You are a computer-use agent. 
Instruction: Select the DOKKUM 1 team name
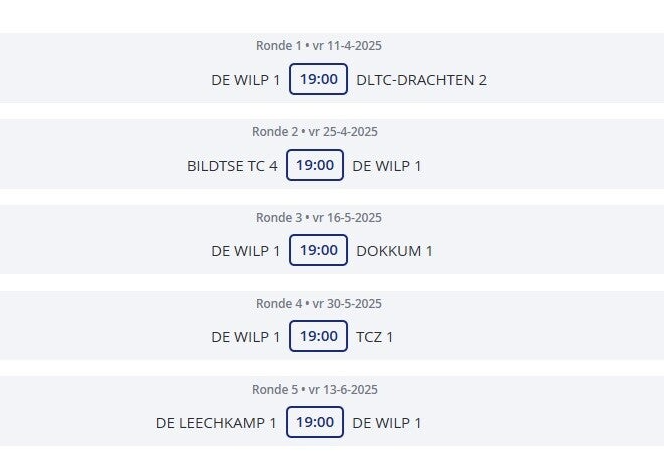click(x=394, y=251)
